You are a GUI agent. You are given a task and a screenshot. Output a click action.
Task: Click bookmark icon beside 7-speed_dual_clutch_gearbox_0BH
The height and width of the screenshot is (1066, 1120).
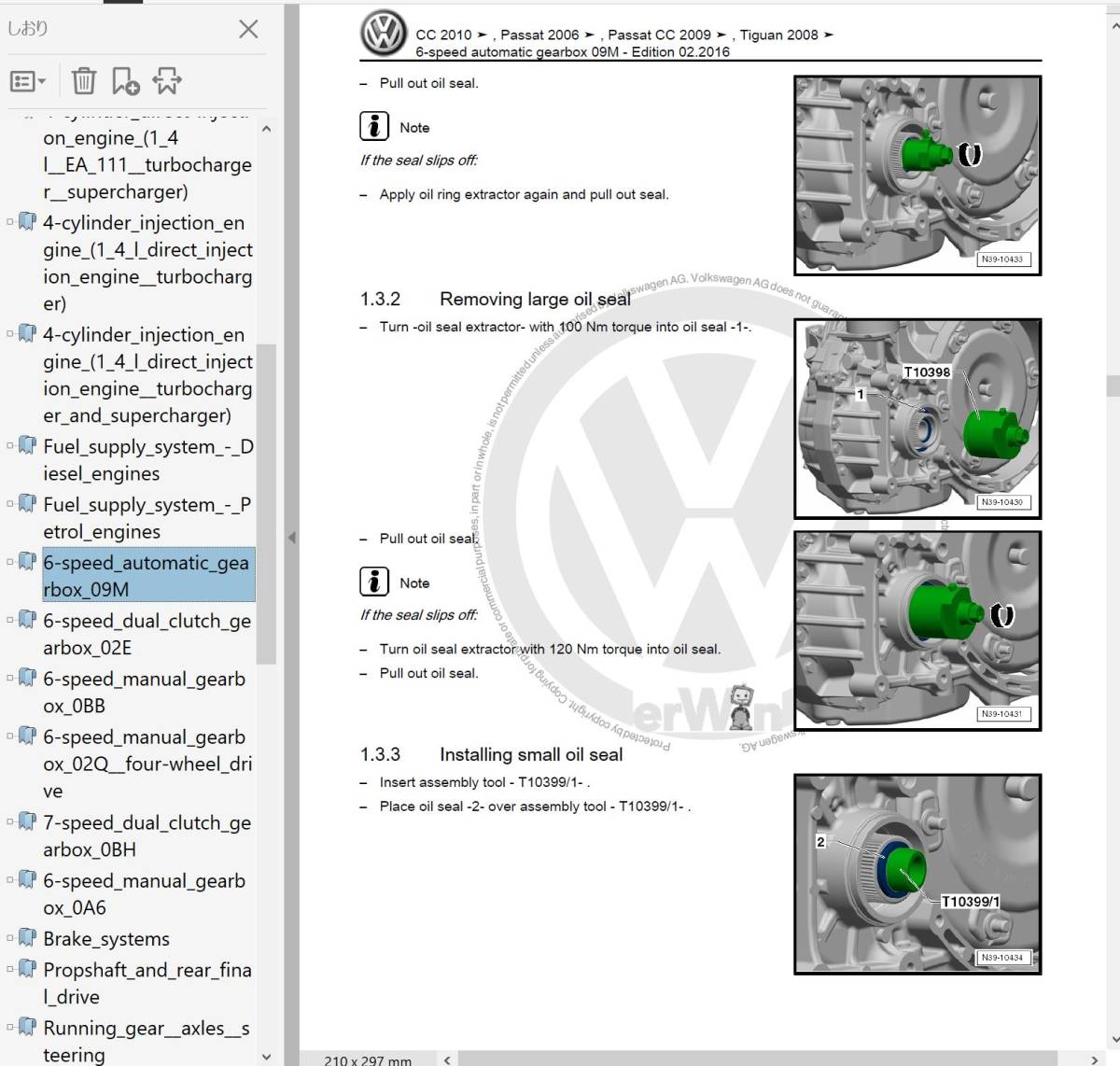click(28, 821)
